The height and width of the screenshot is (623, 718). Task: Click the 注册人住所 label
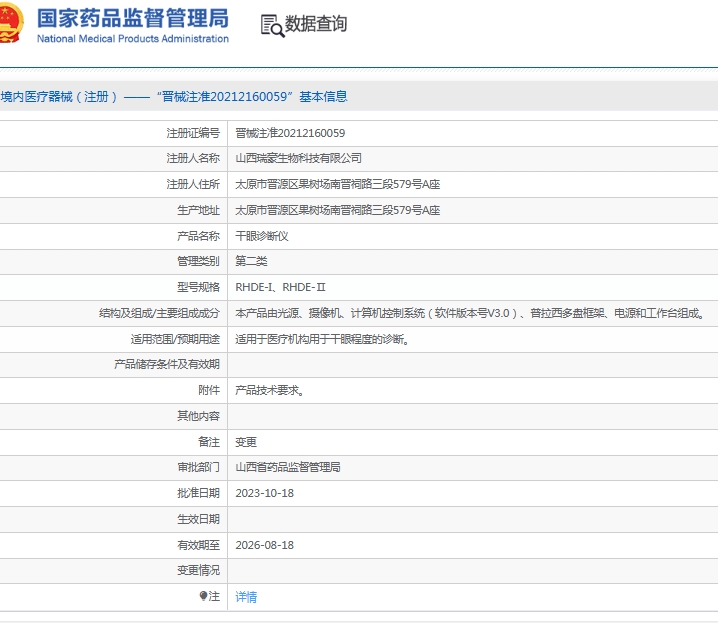tap(193, 184)
